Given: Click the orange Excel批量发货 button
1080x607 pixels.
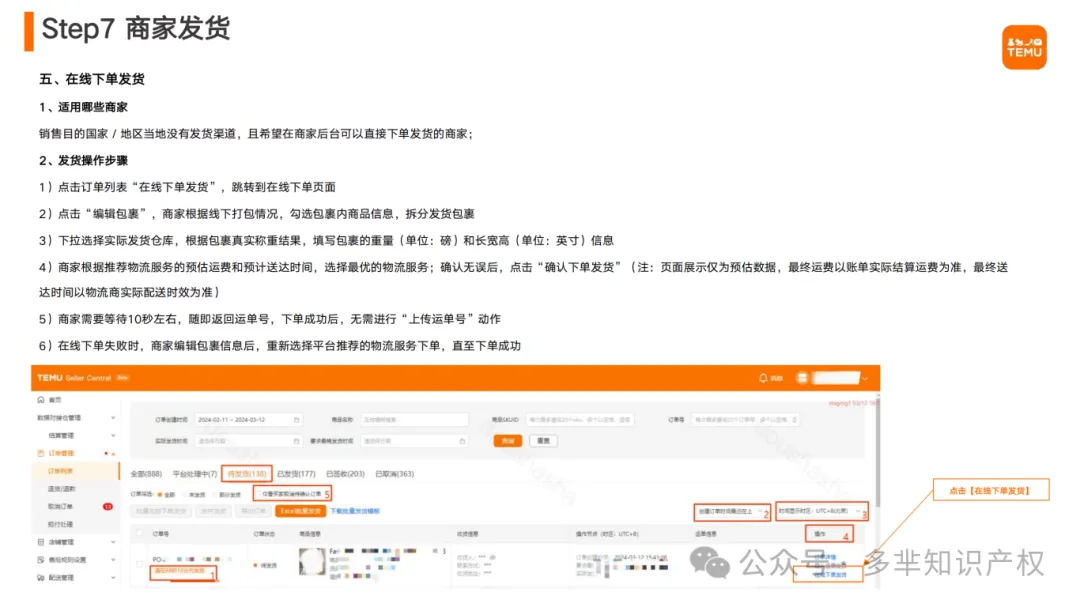Looking at the screenshot, I should pyautogui.click(x=300, y=511).
